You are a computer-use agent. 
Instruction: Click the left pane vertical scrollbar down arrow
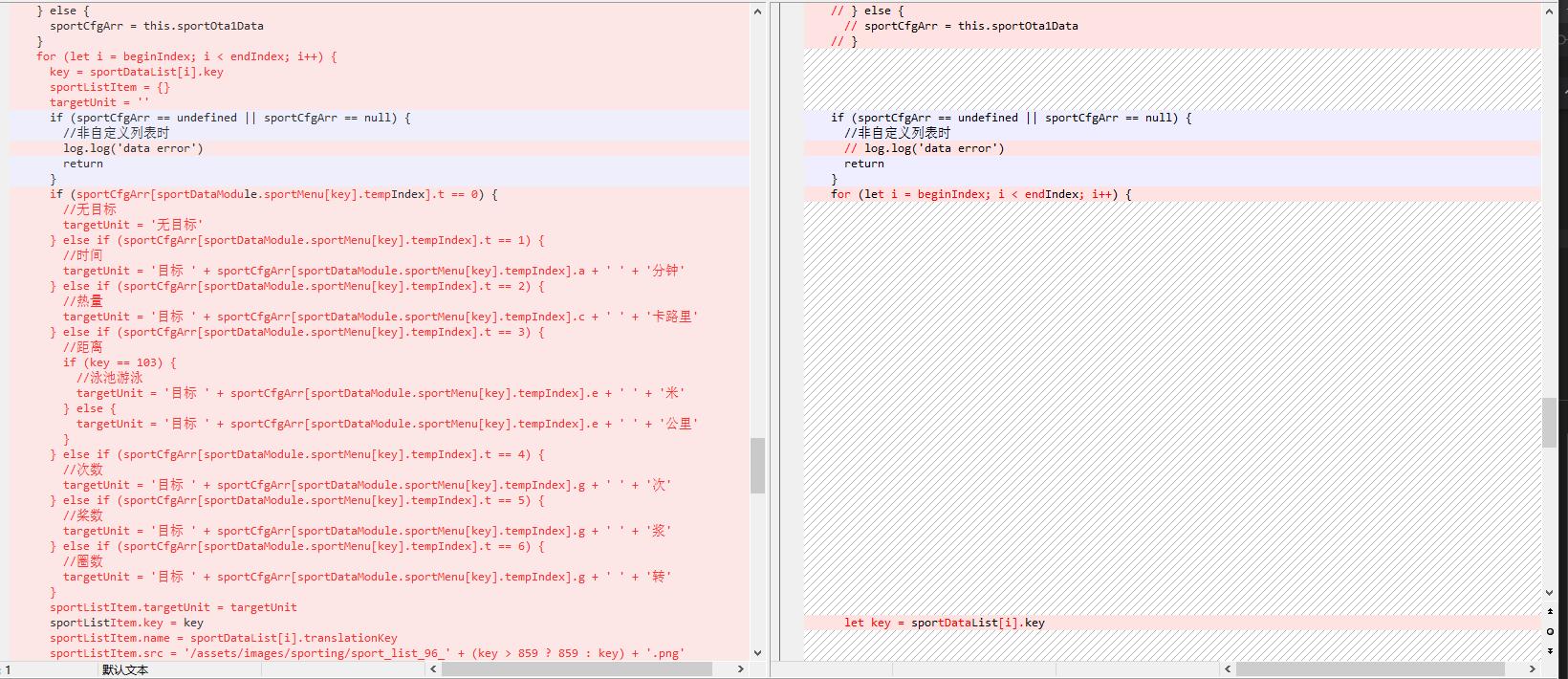758,653
